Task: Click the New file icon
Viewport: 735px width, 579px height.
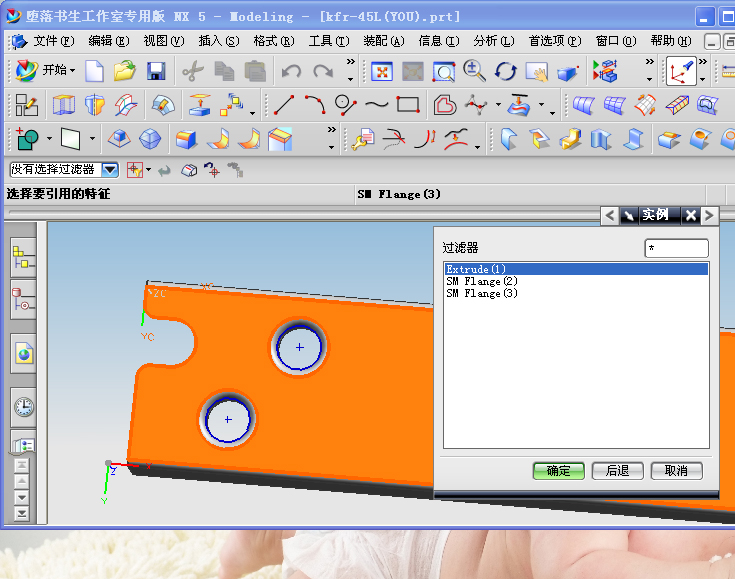Action: click(94, 71)
